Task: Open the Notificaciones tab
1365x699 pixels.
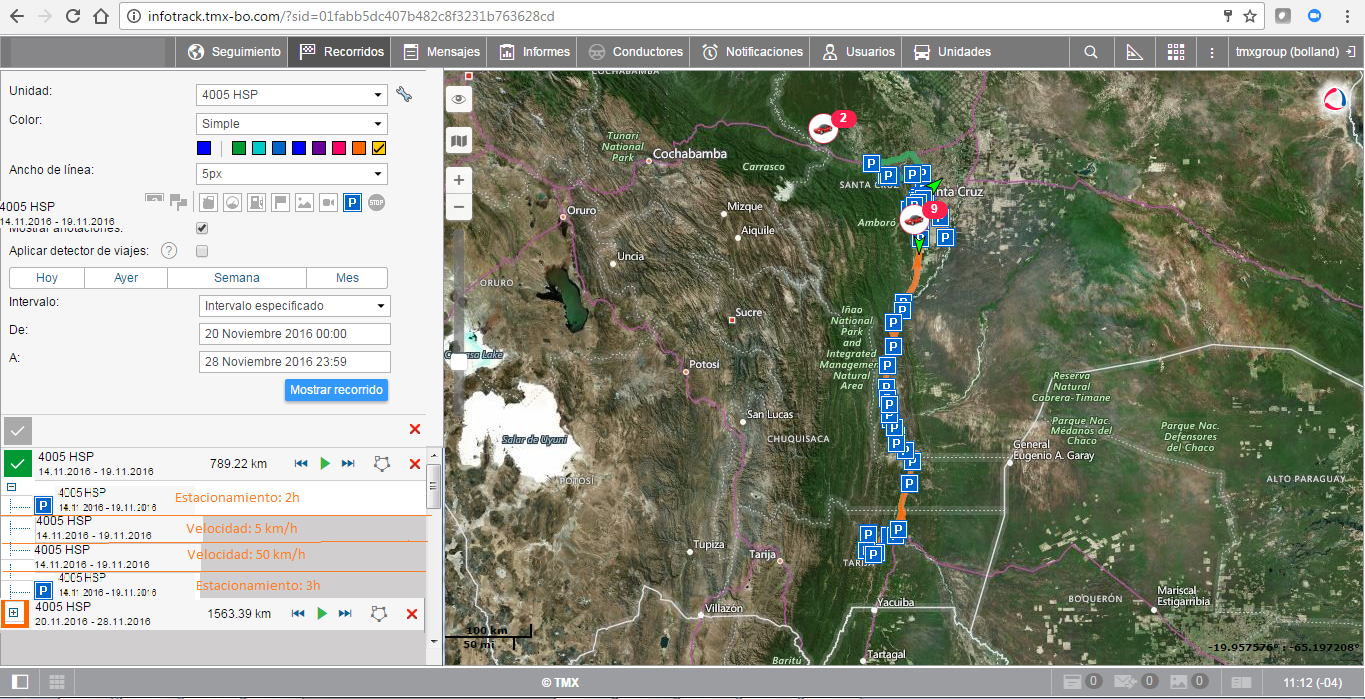Action: 753,52
